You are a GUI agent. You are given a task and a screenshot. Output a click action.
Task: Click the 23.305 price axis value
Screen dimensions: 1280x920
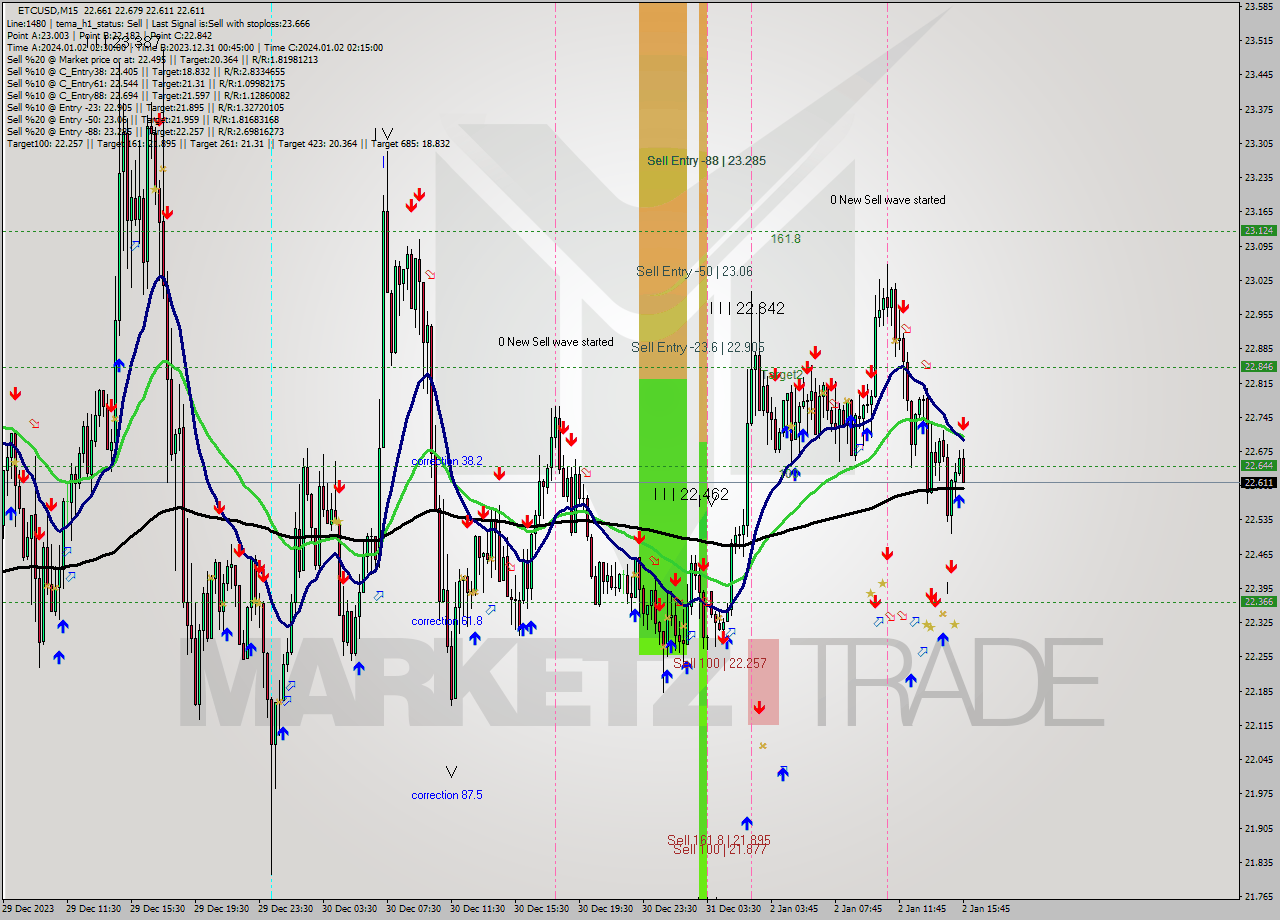pos(1258,143)
